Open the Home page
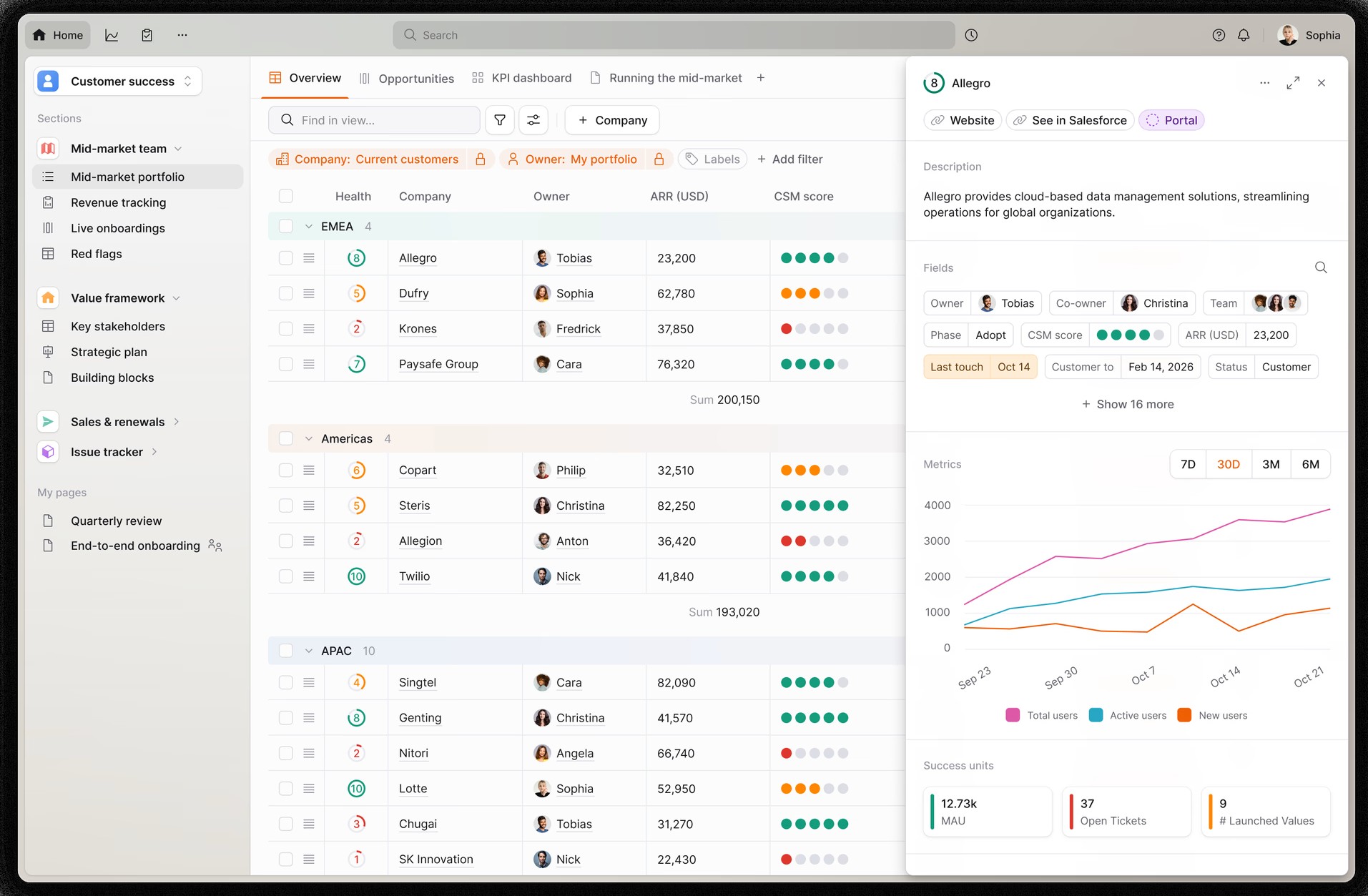1368x896 pixels. [x=57, y=34]
